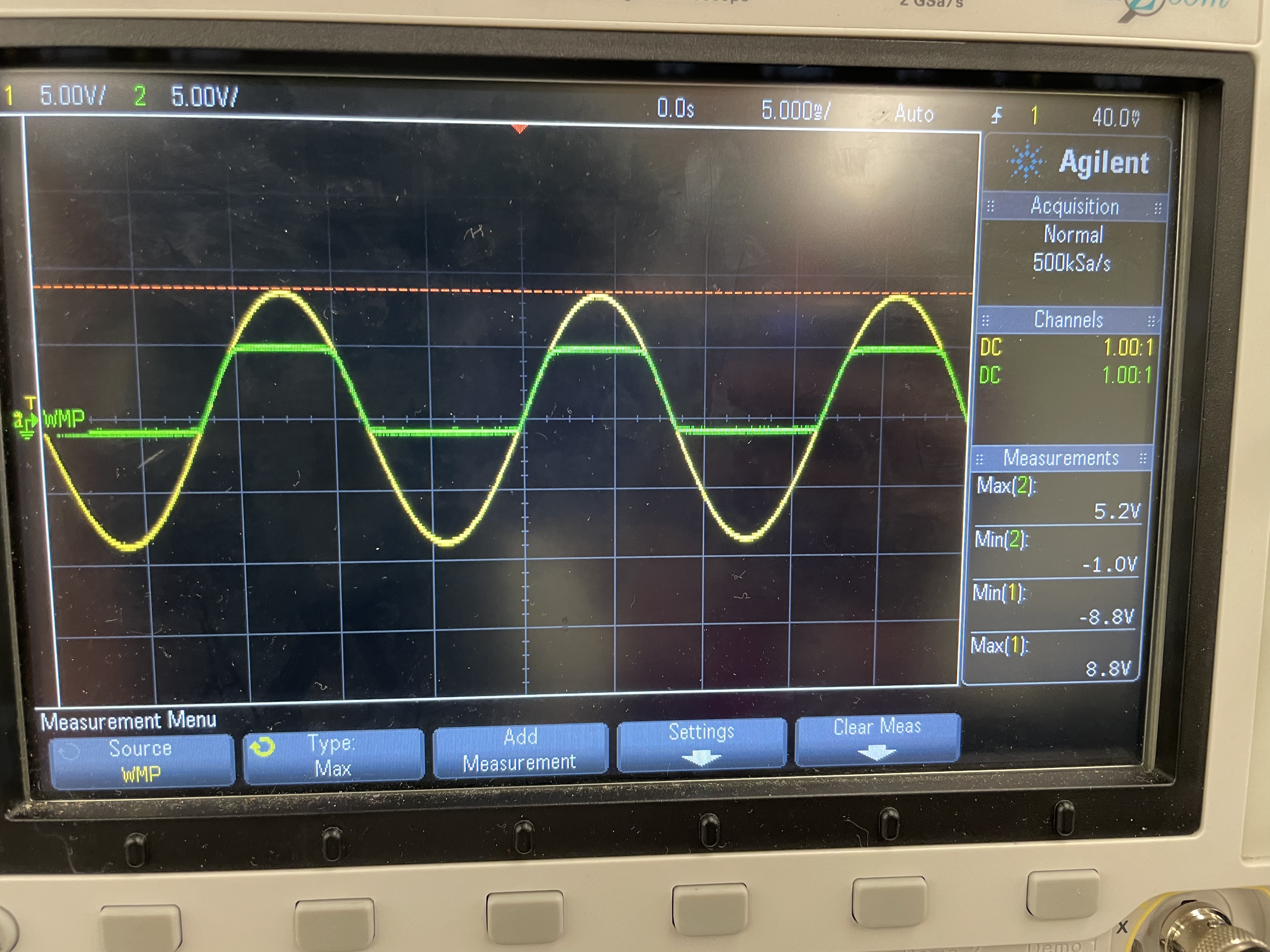Select the Min(2) measurement label
This screenshot has width=1270, height=952.
click(x=1002, y=539)
